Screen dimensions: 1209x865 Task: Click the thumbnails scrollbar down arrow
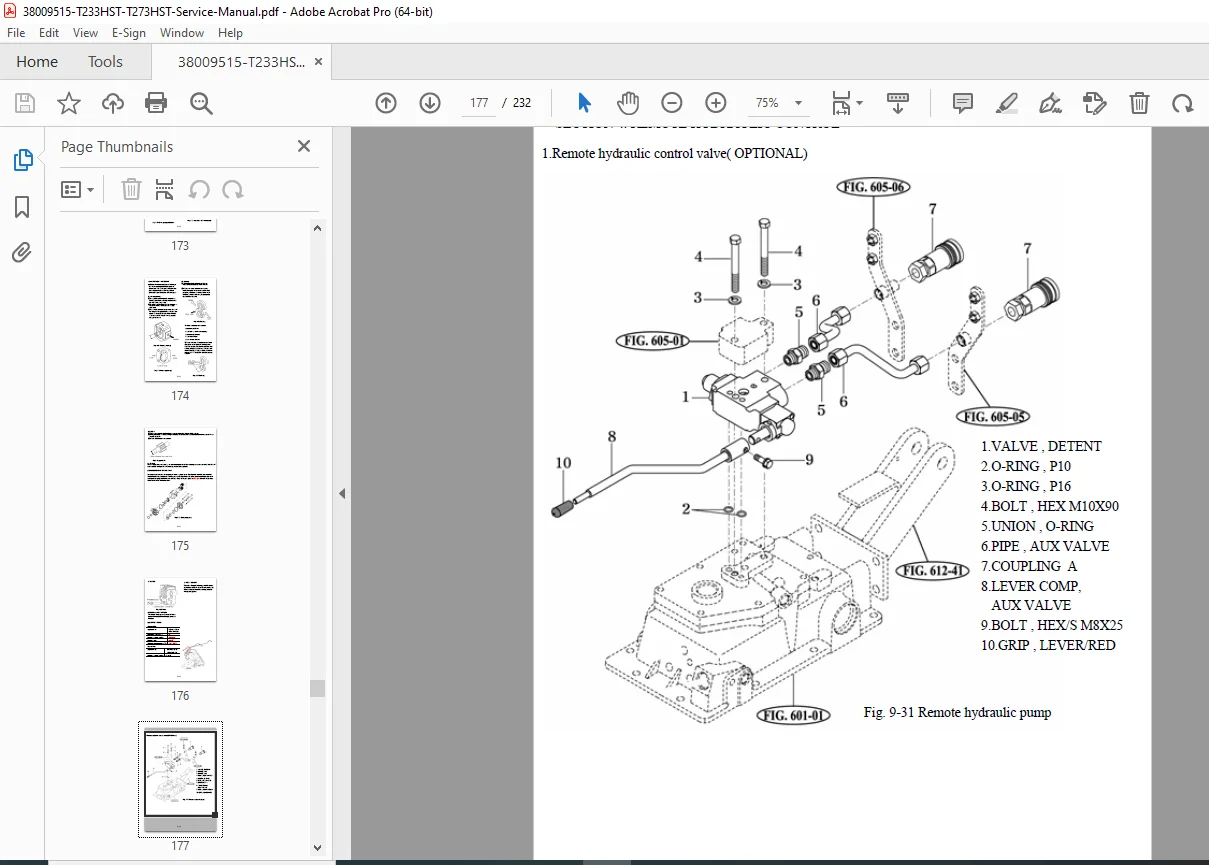(317, 848)
